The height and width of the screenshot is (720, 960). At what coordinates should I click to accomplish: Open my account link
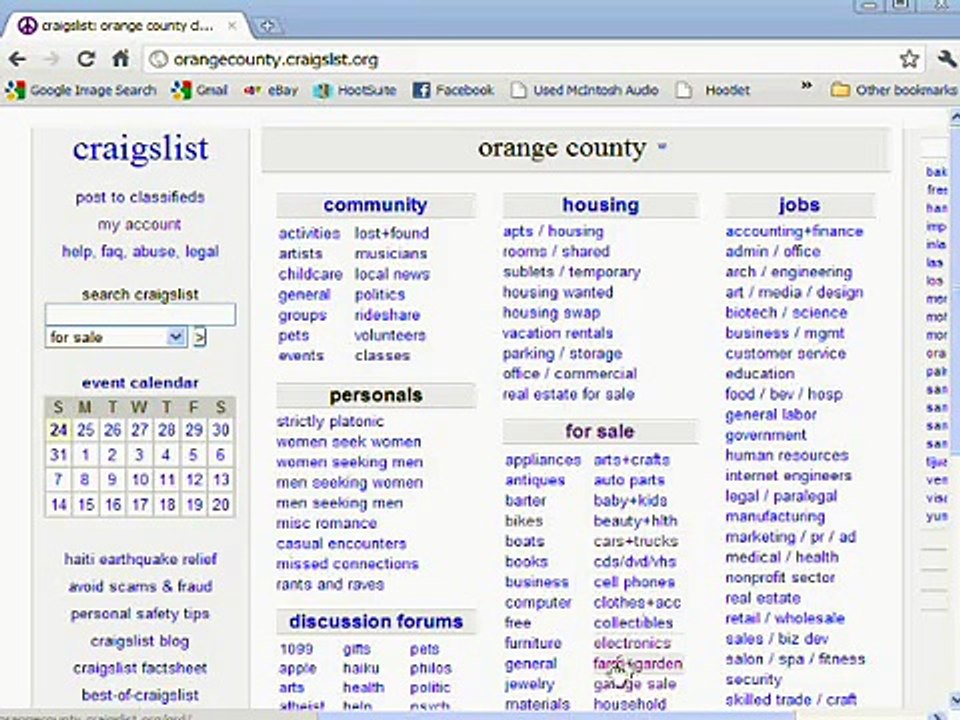pyautogui.click(x=140, y=225)
